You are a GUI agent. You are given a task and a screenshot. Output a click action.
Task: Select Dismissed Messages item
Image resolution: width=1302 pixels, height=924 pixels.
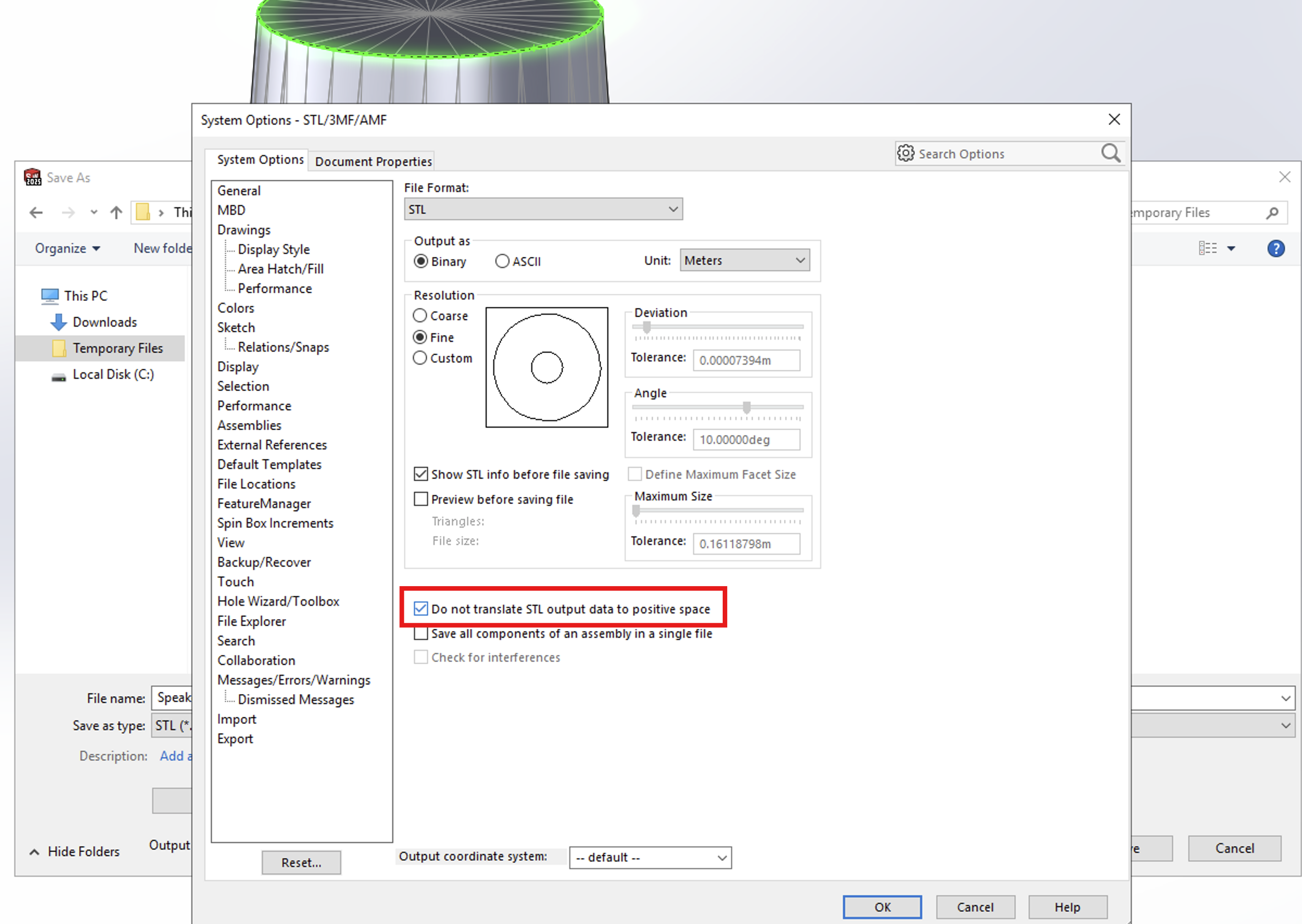[296, 700]
